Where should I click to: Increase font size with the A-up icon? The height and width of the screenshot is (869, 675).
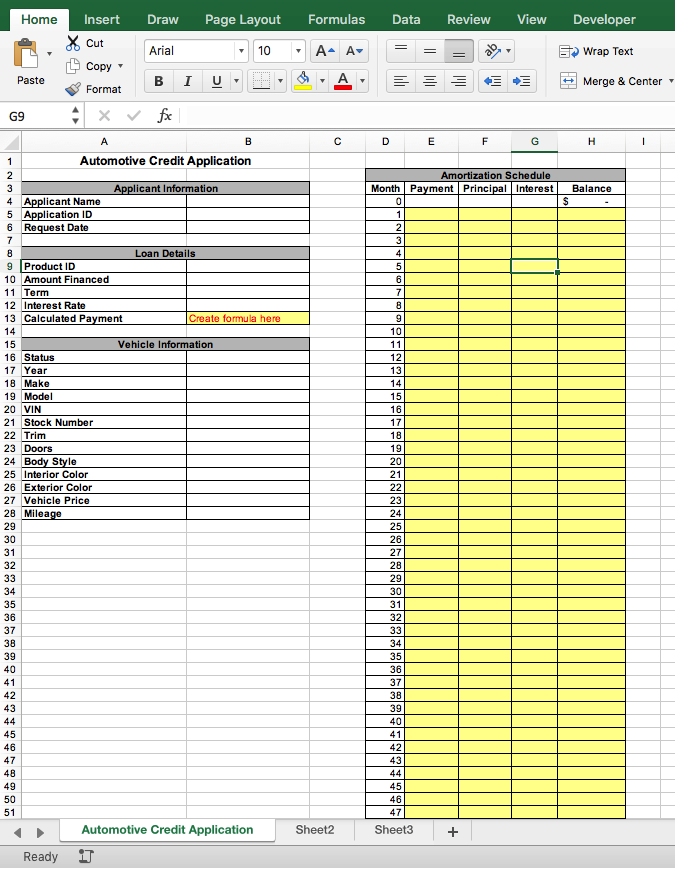325,51
